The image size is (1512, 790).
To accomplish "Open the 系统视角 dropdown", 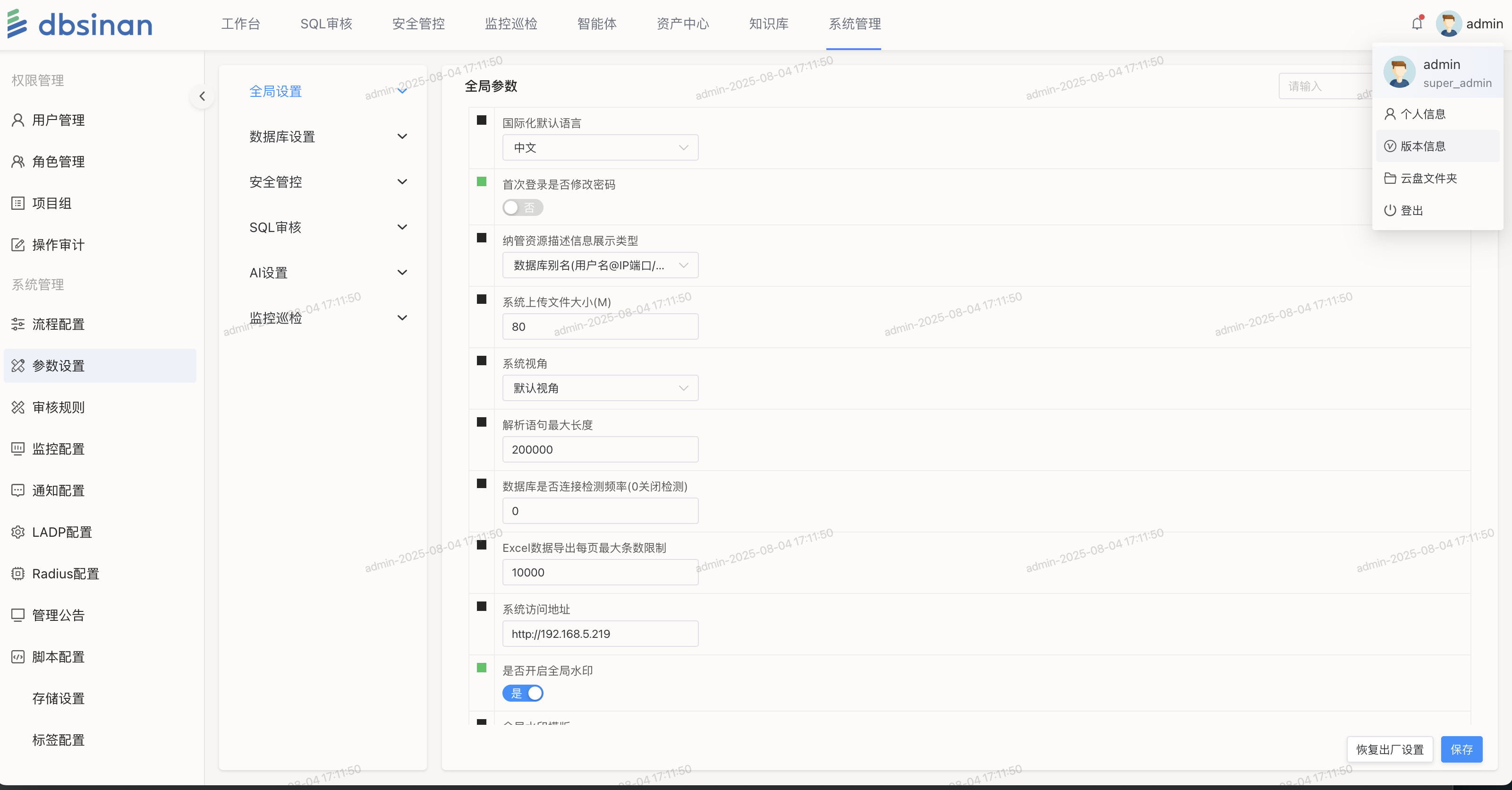I will pyautogui.click(x=600, y=388).
